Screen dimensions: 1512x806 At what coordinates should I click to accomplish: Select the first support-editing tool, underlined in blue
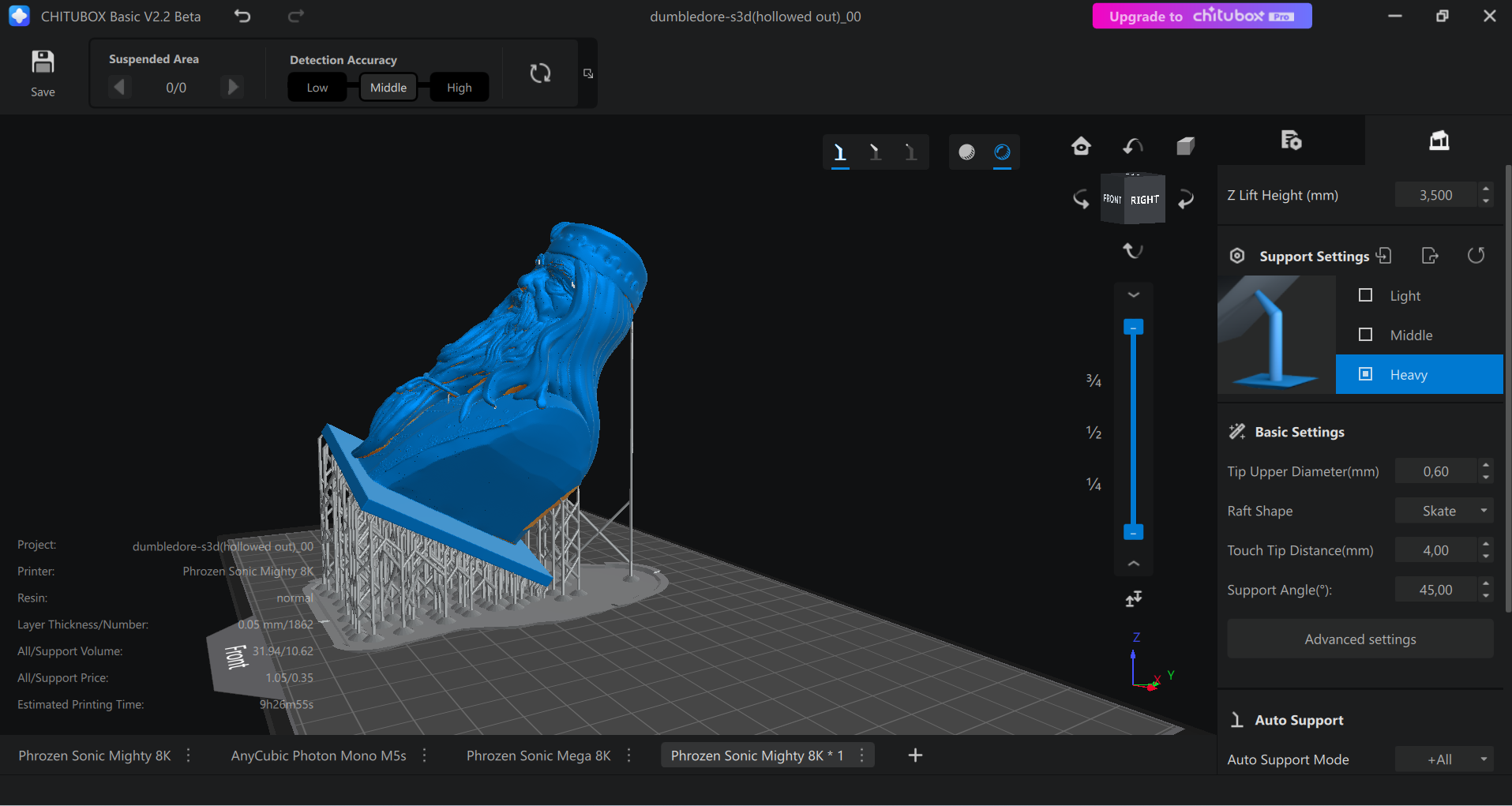click(840, 152)
